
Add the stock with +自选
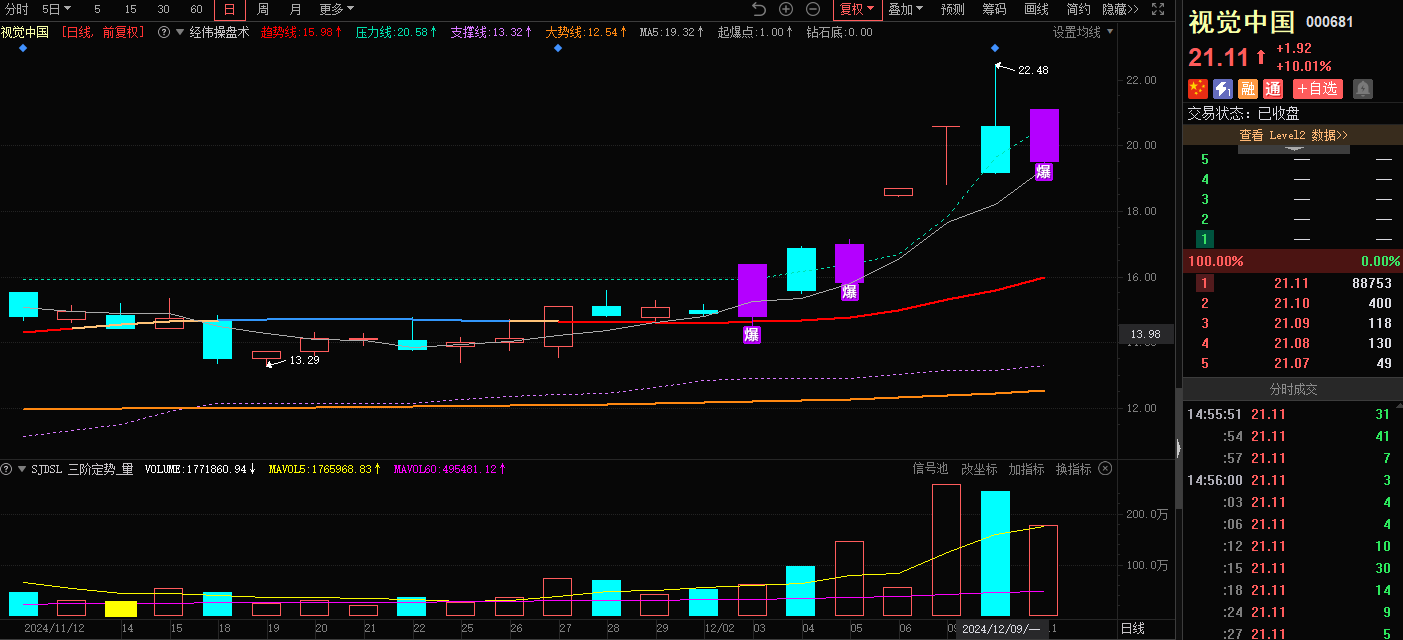1317,88
